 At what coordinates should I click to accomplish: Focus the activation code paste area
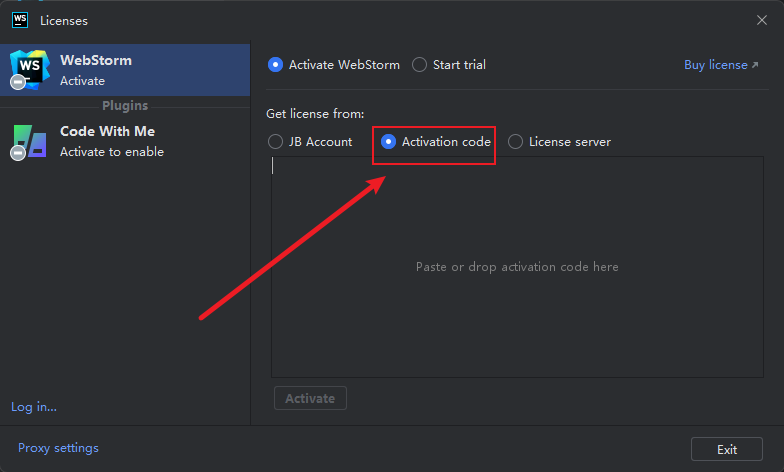click(517, 267)
